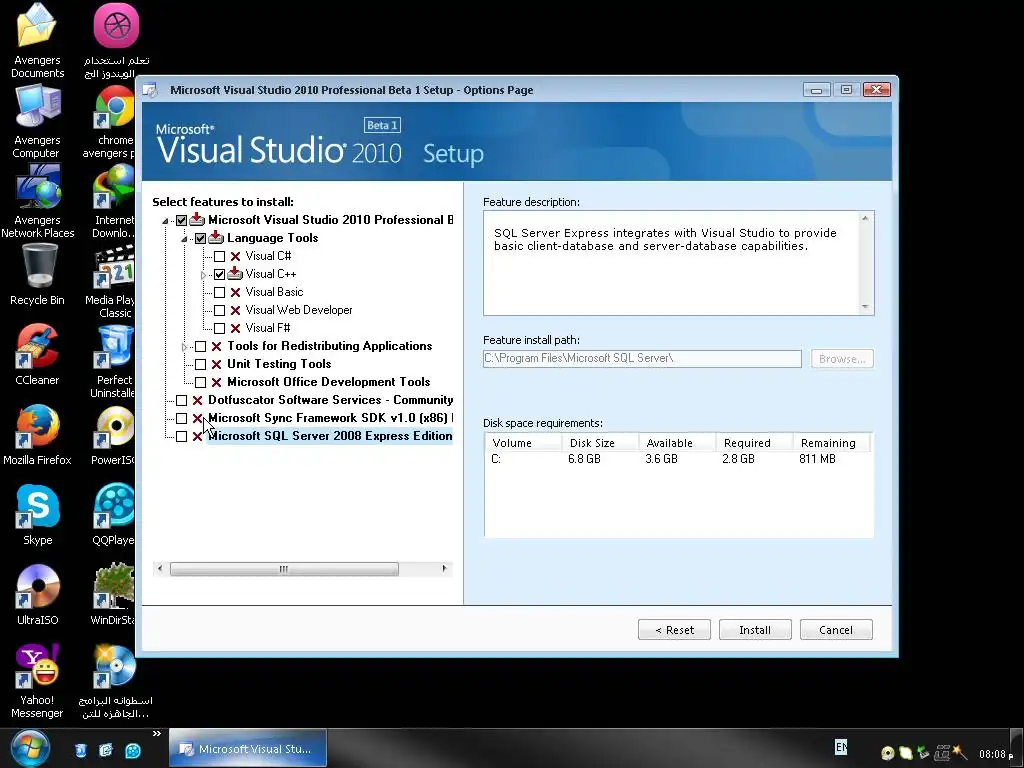
Task: Click the Windows Start orb
Action: [x=30, y=748]
